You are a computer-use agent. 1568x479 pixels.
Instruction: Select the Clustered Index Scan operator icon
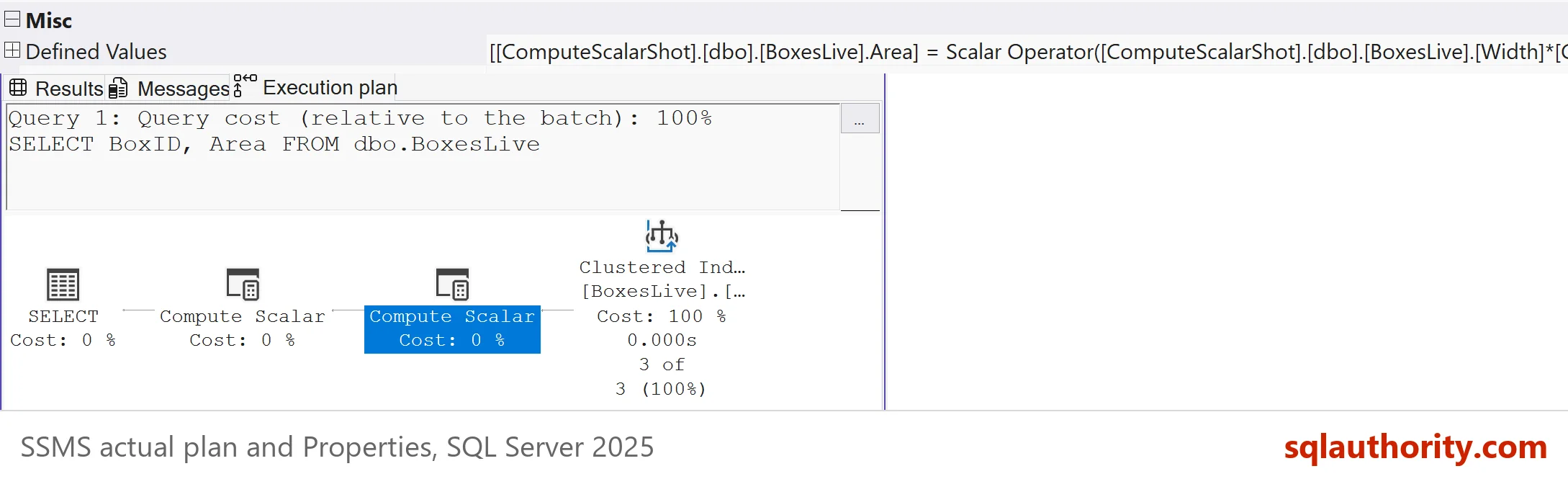point(662,236)
